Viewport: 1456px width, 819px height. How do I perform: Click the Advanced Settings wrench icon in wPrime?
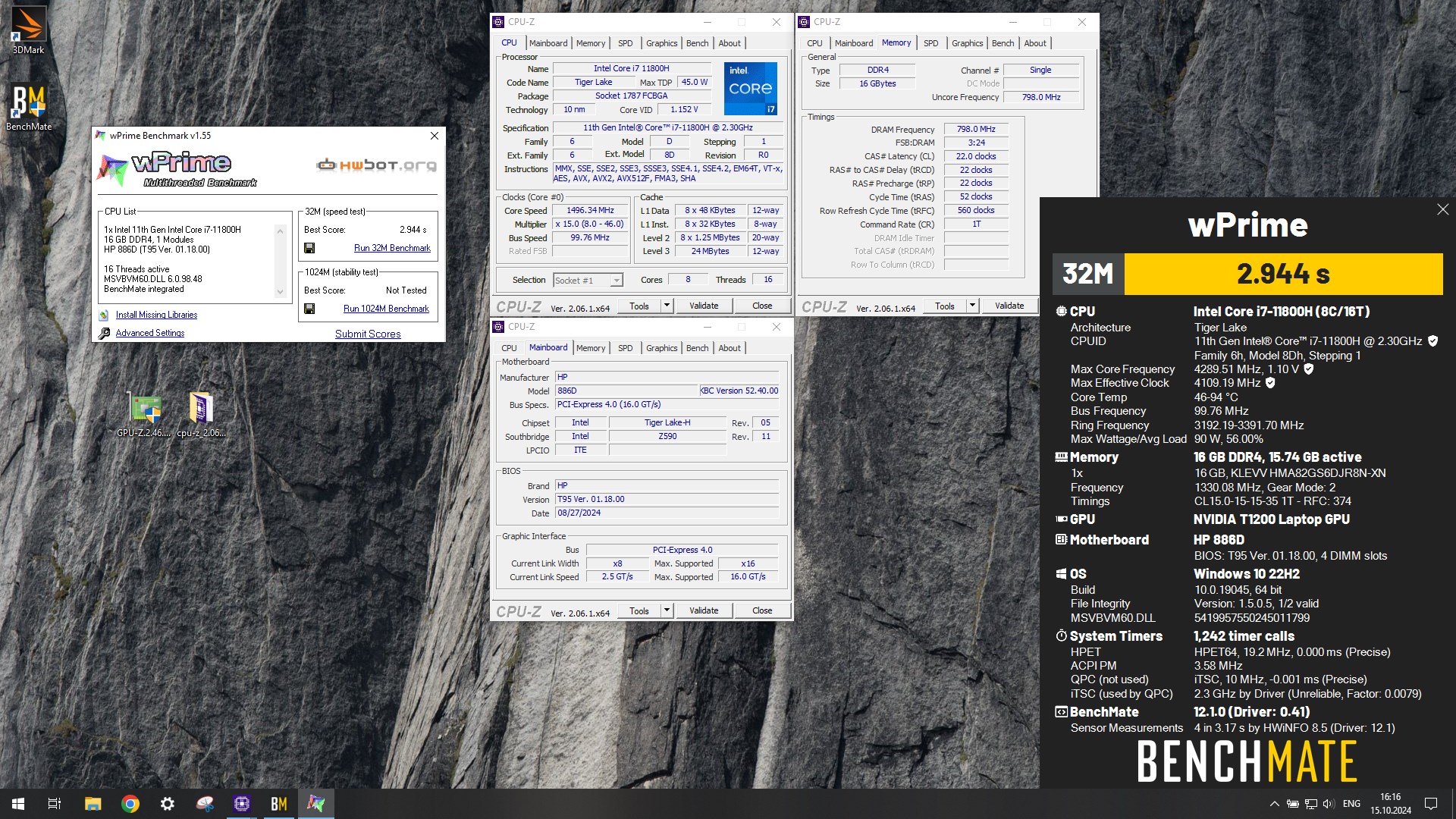click(104, 333)
